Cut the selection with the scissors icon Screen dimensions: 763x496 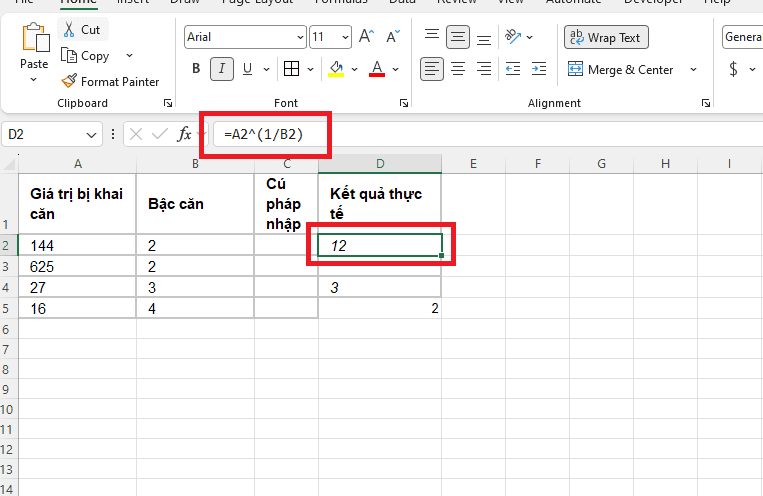pos(69,30)
